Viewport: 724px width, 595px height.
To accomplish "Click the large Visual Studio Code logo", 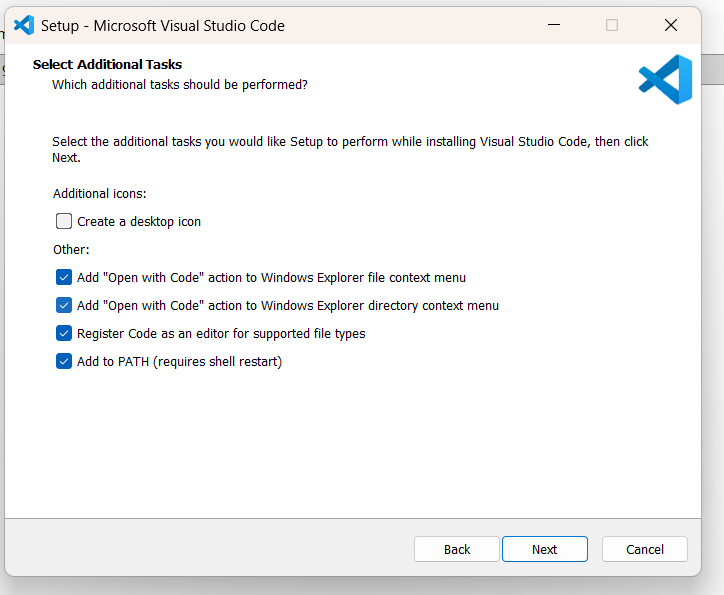I will point(665,79).
